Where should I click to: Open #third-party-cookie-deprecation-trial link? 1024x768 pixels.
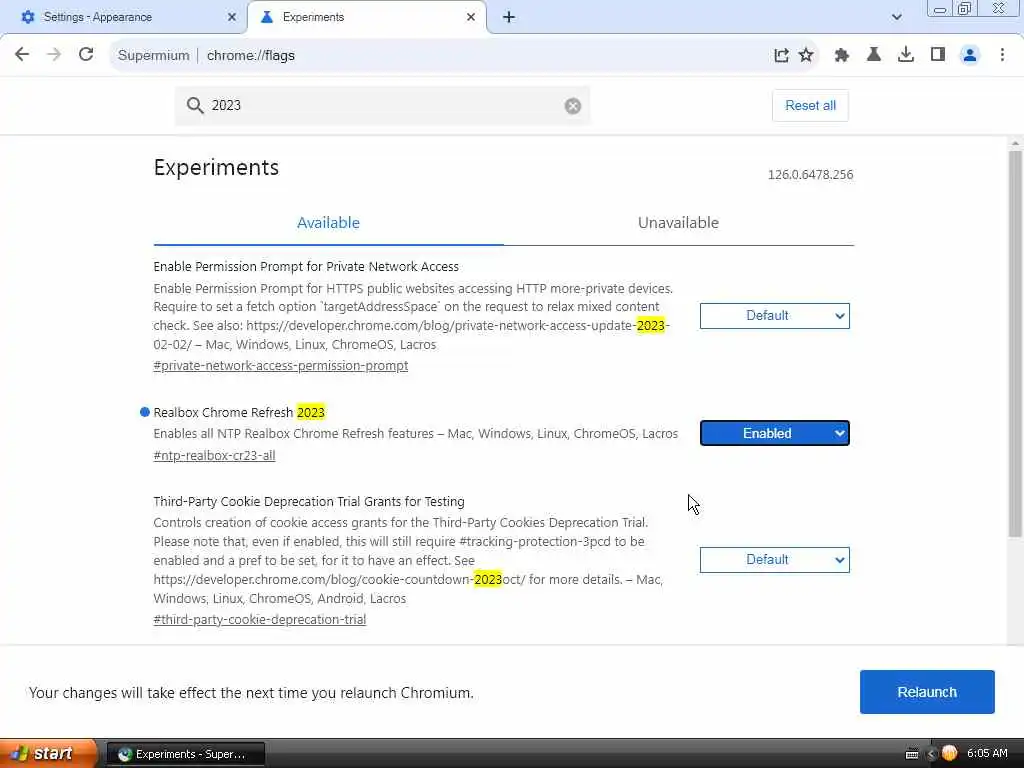pyautogui.click(x=260, y=619)
